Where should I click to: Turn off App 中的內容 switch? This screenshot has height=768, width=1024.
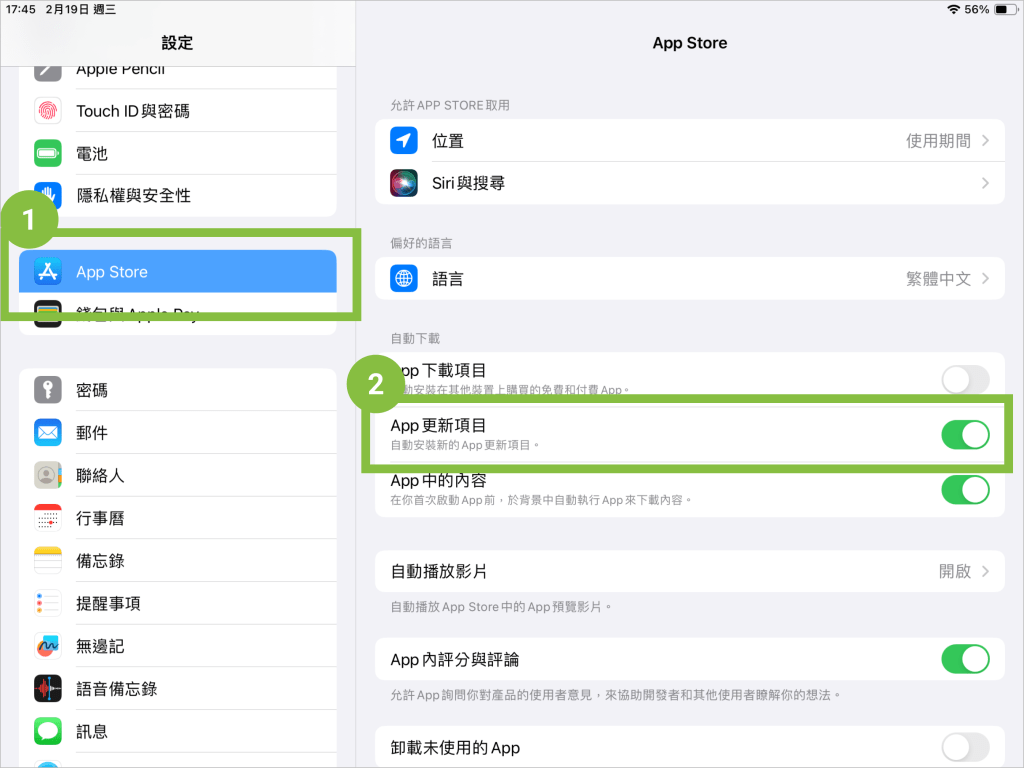pos(965,489)
